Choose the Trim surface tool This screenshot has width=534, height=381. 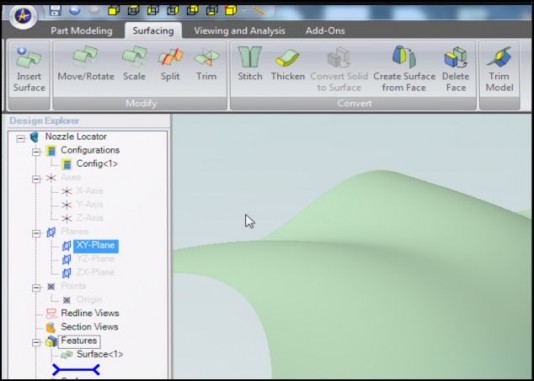(x=206, y=64)
